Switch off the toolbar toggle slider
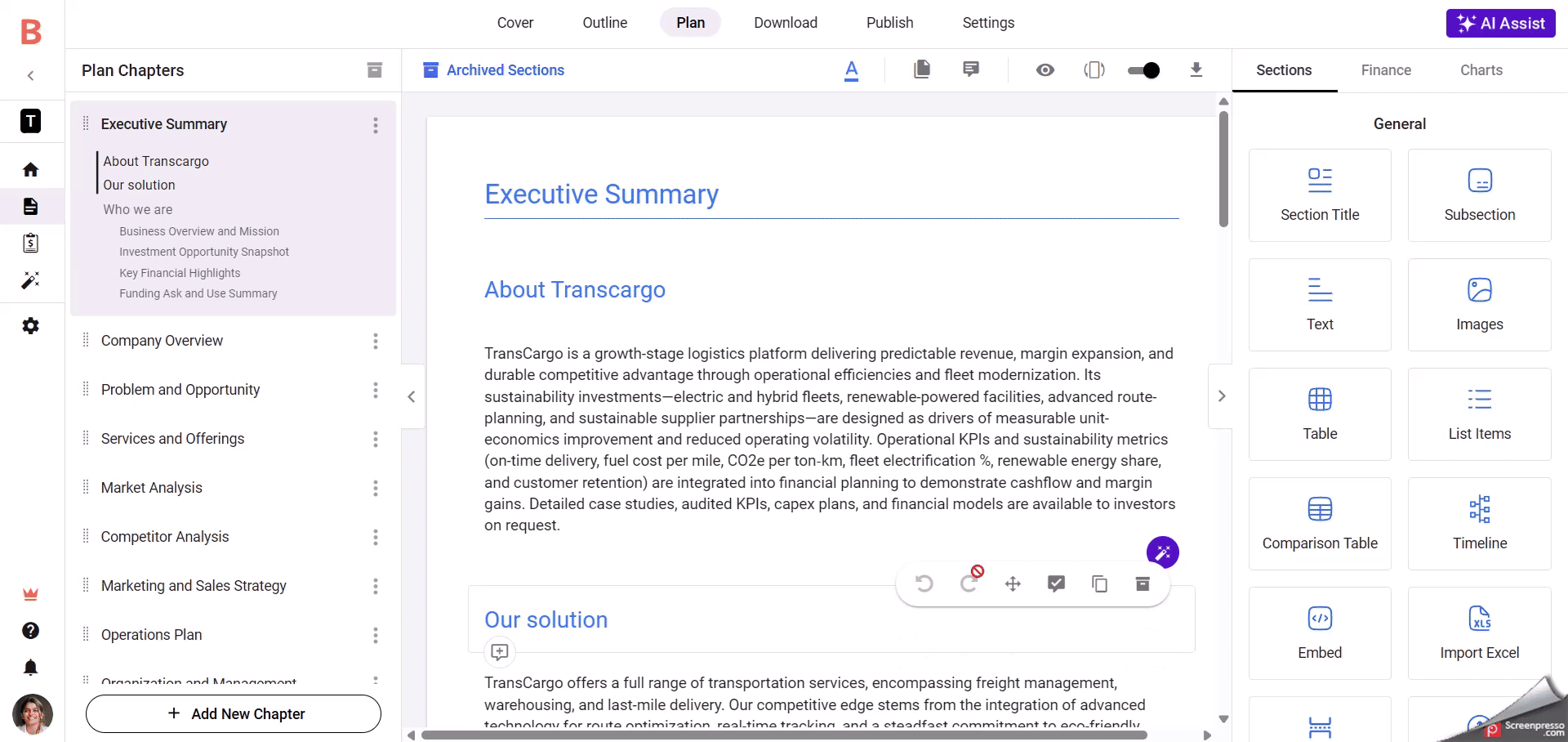Image resolution: width=1568 pixels, height=742 pixels. tap(1143, 70)
